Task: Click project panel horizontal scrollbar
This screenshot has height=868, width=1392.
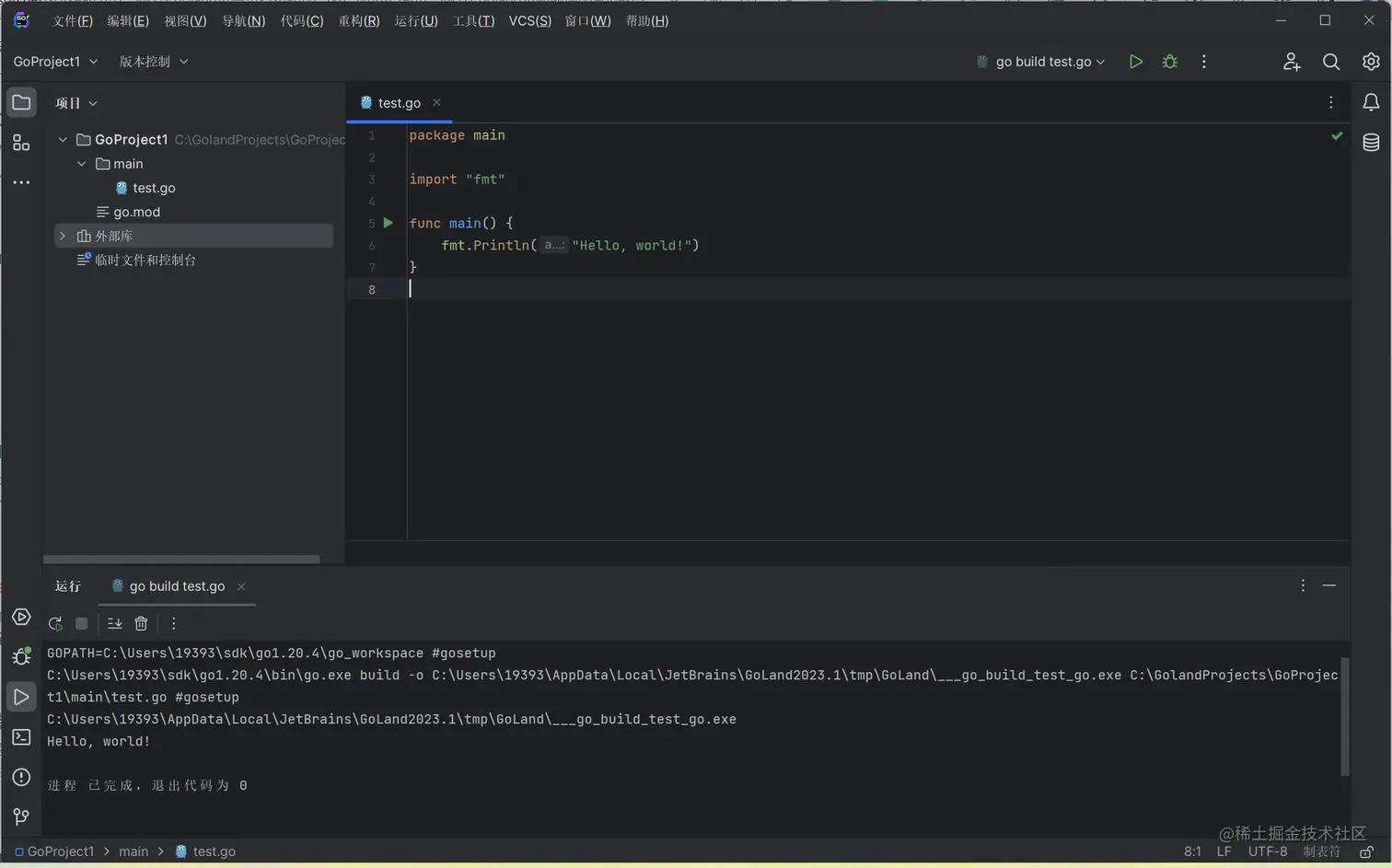Action: 181,559
